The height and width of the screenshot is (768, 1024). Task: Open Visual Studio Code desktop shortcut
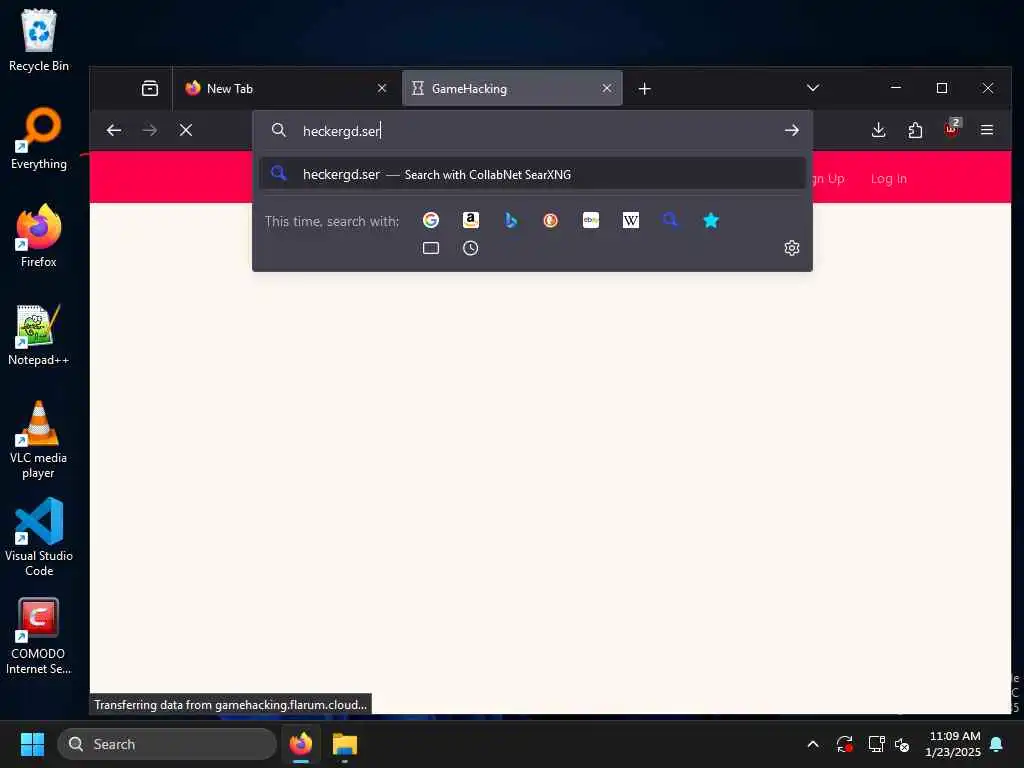[x=39, y=537]
